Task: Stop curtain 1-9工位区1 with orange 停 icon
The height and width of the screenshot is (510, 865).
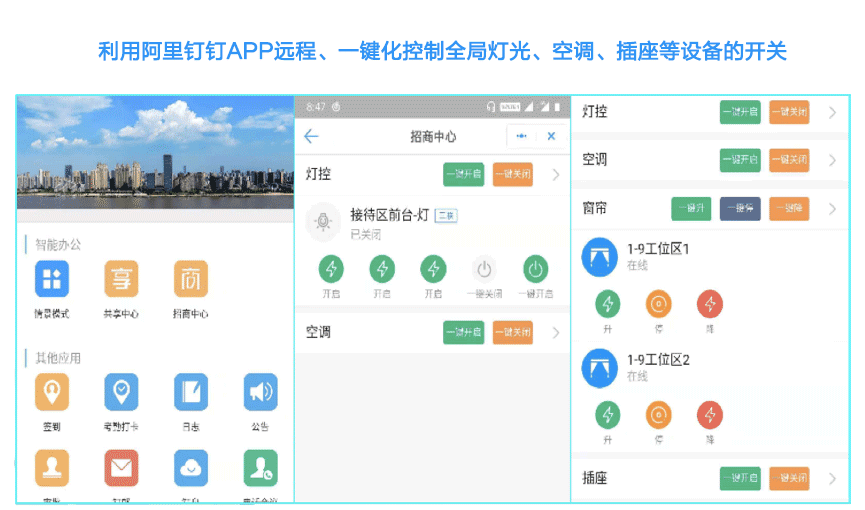Action: pos(659,304)
